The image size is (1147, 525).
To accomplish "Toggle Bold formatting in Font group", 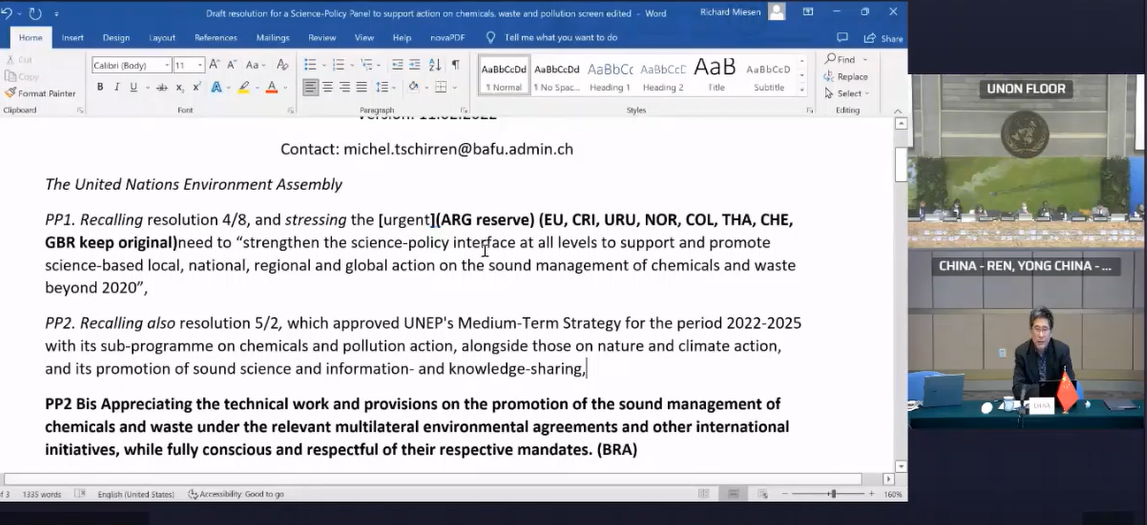I will tap(100, 88).
